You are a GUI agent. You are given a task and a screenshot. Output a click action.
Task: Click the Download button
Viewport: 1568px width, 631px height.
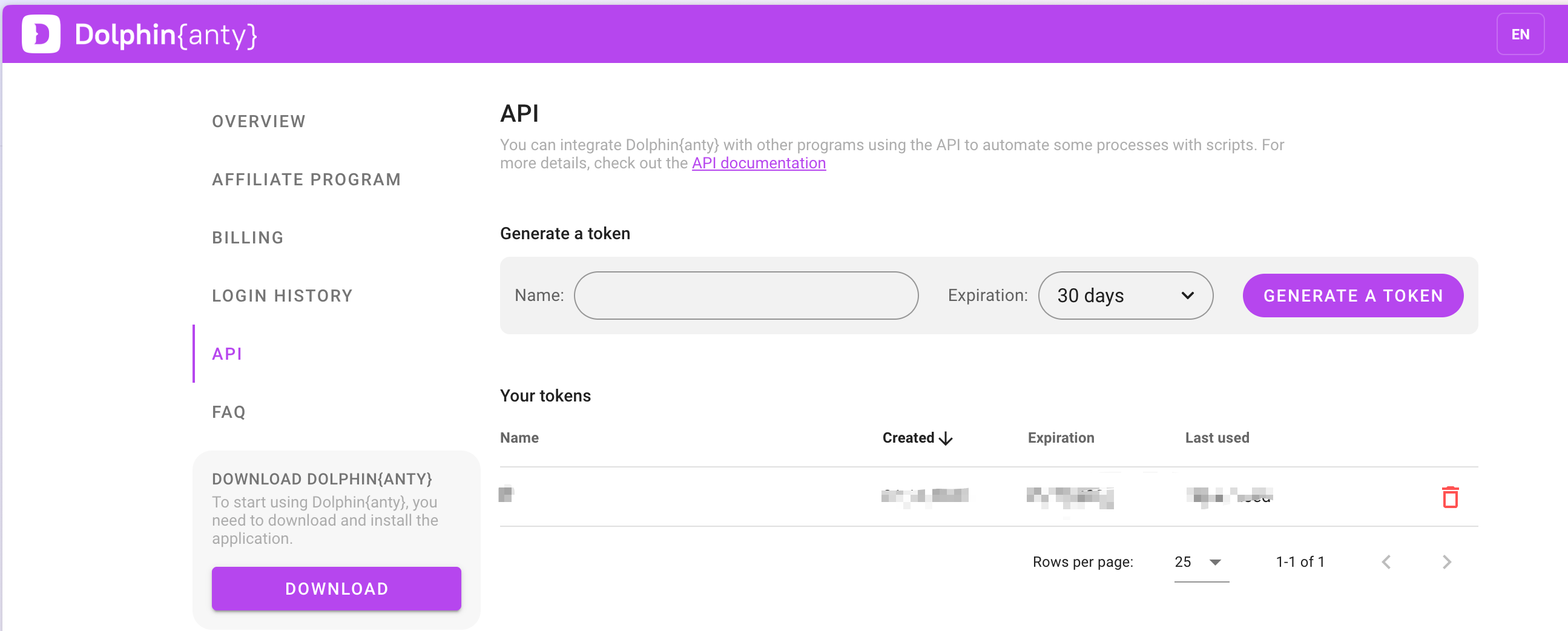click(336, 589)
